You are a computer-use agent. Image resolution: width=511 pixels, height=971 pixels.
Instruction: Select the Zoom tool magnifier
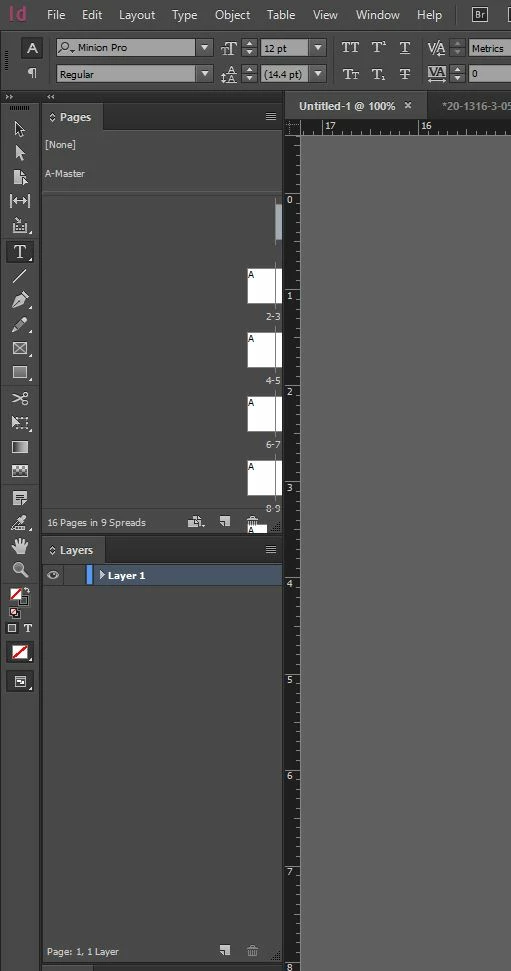pos(20,569)
